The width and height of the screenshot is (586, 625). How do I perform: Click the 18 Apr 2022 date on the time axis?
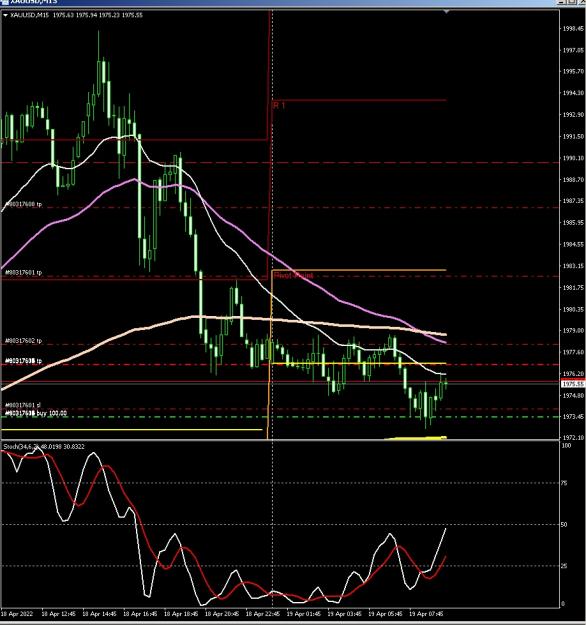(17, 614)
